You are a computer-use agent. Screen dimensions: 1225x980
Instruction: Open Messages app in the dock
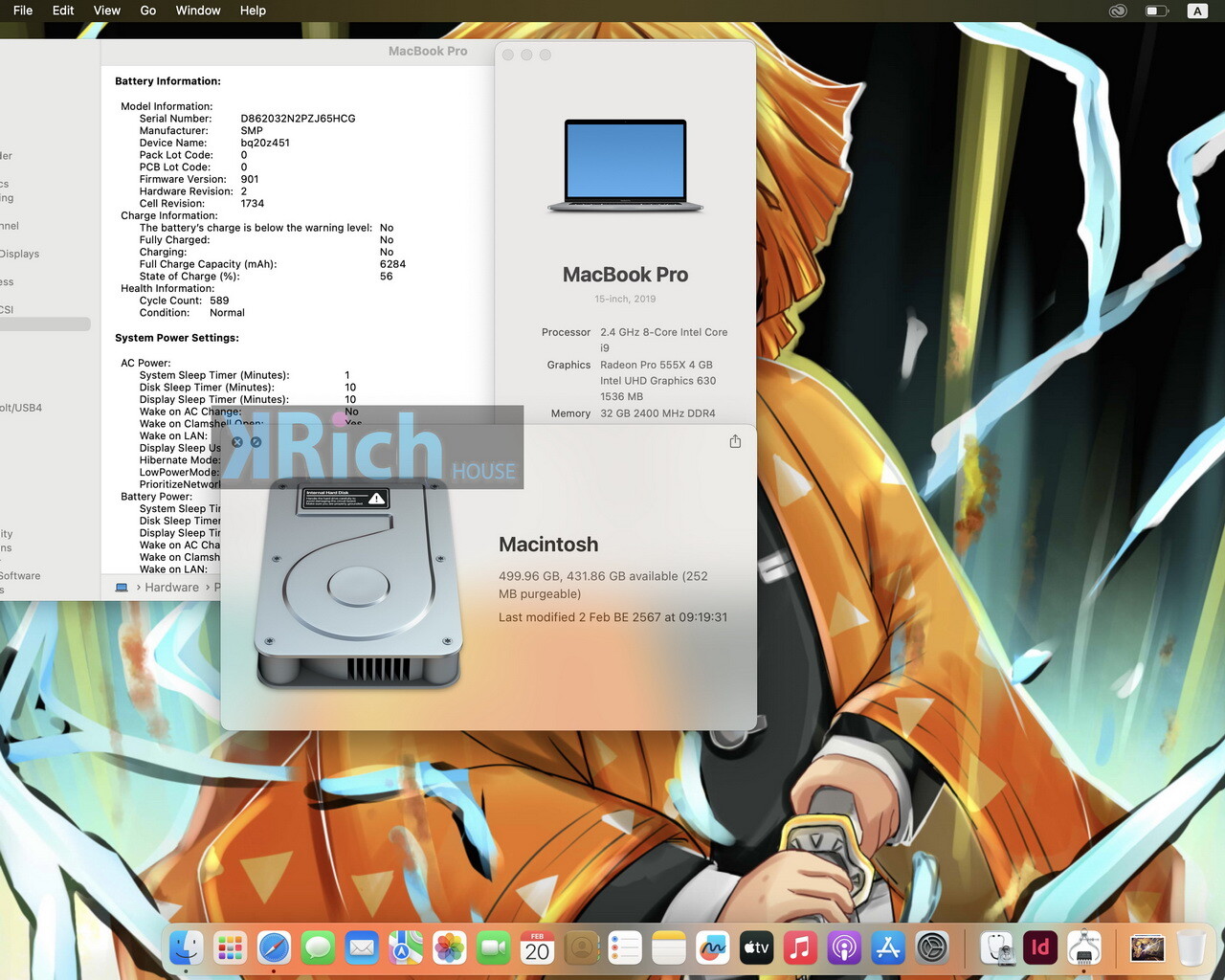pos(318,947)
